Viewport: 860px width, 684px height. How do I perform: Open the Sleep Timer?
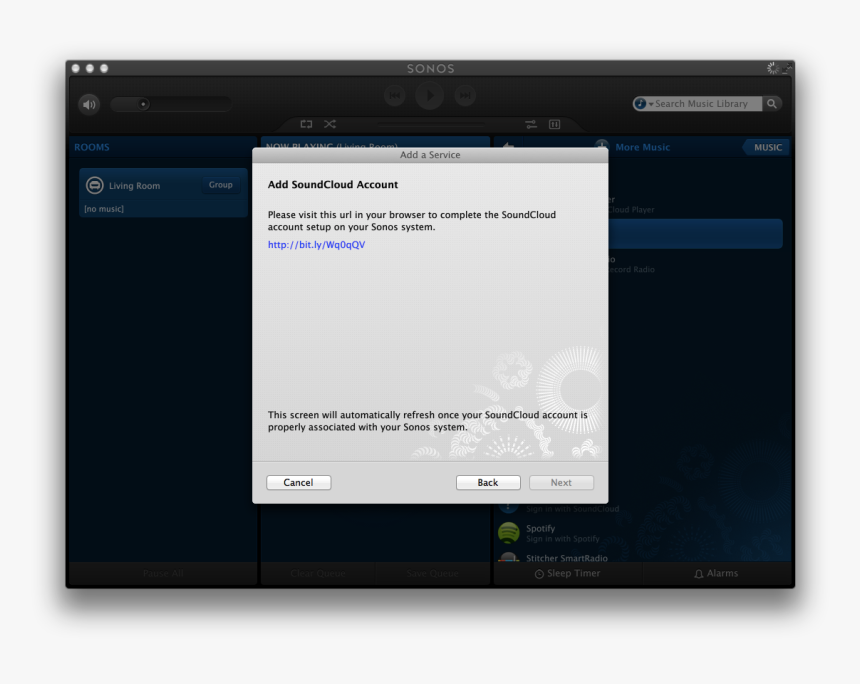pyautogui.click(x=567, y=573)
